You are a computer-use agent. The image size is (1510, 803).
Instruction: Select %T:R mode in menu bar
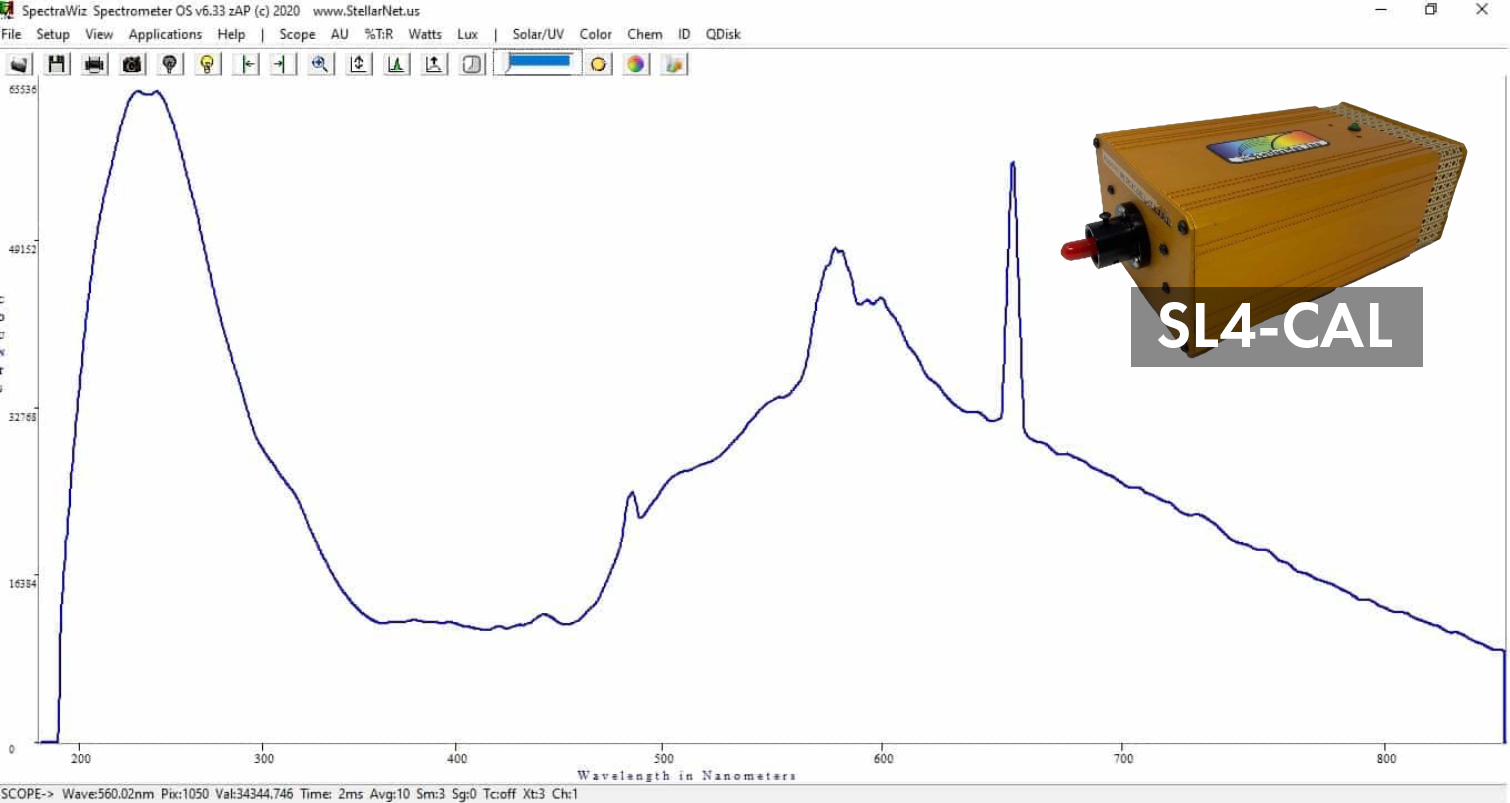(379, 34)
